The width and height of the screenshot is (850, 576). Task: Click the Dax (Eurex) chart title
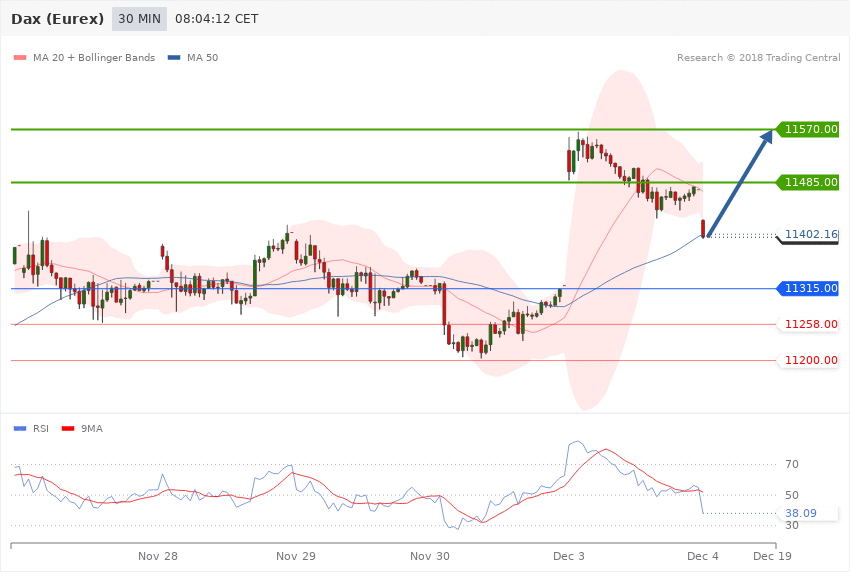[57, 19]
